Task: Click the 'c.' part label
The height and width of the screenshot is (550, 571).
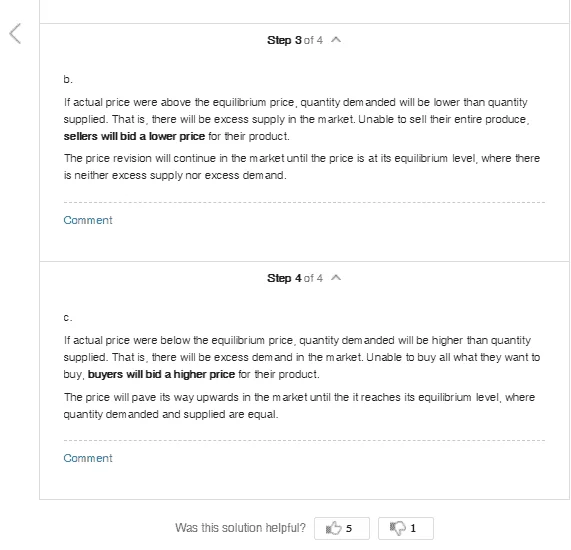Action: [68, 317]
